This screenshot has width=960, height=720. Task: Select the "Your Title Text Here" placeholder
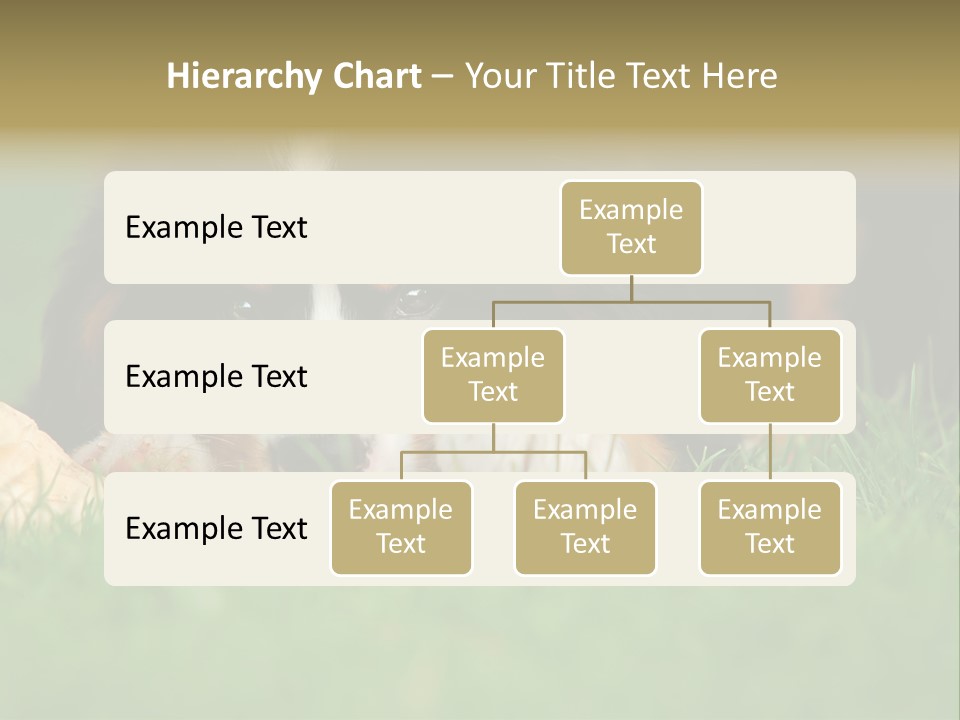point(620,76)
